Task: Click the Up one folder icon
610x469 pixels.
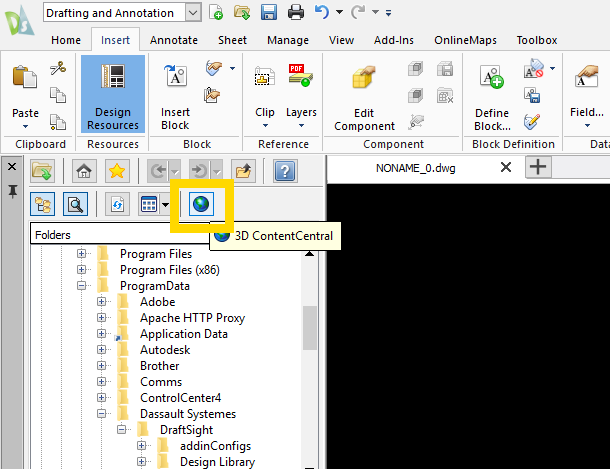Action: (243, 171)
